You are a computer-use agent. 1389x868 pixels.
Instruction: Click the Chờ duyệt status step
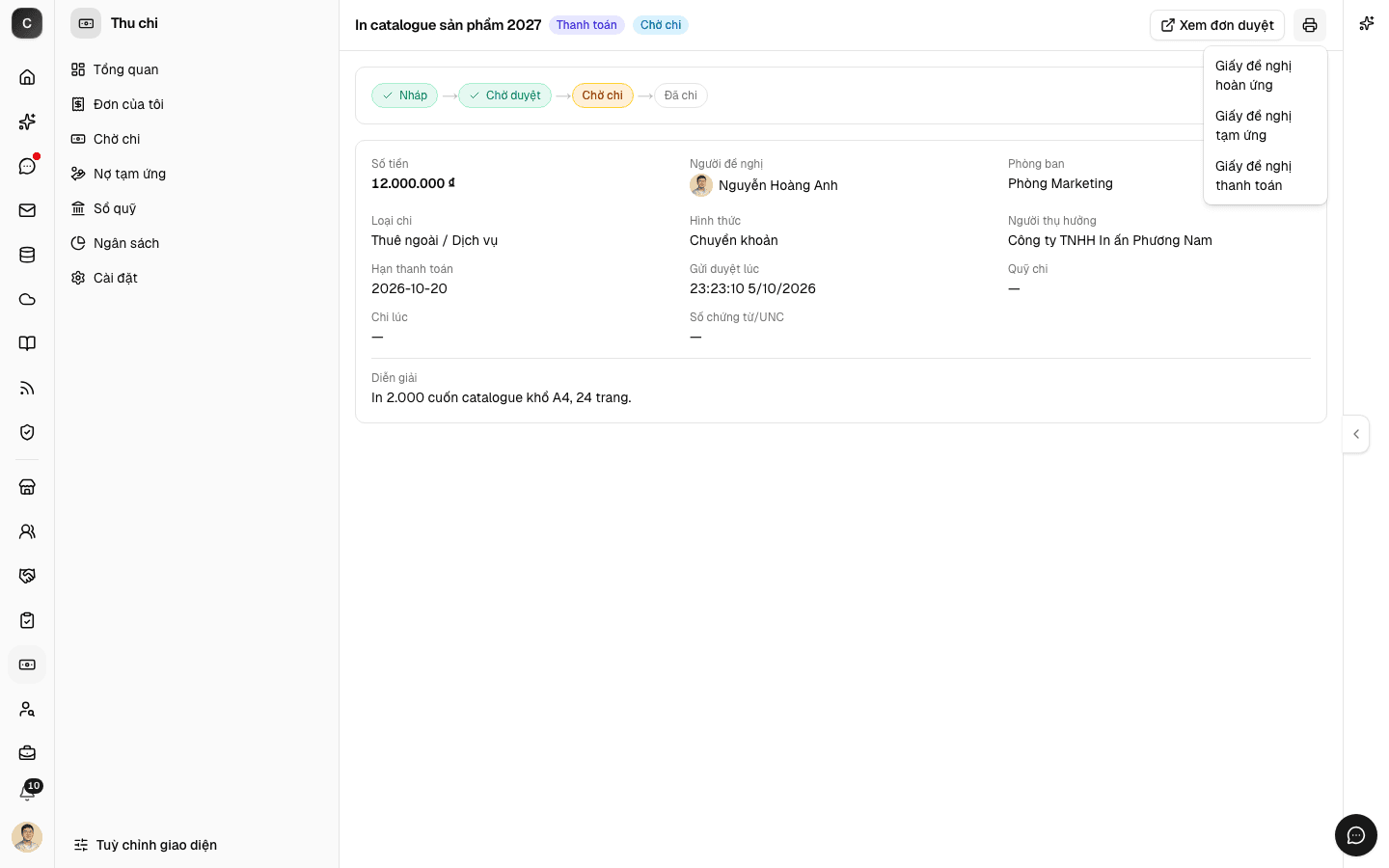(x=504, y=95)
